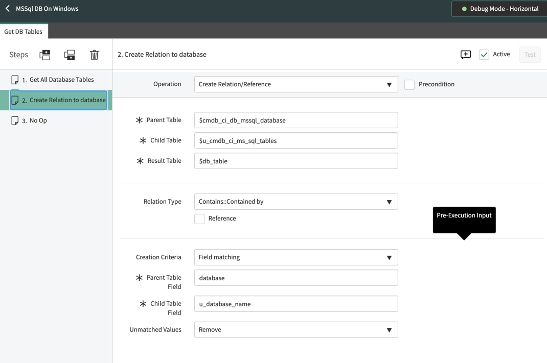Click the Child Table Field input
This screenshot has height=363, width=547.
295,304
